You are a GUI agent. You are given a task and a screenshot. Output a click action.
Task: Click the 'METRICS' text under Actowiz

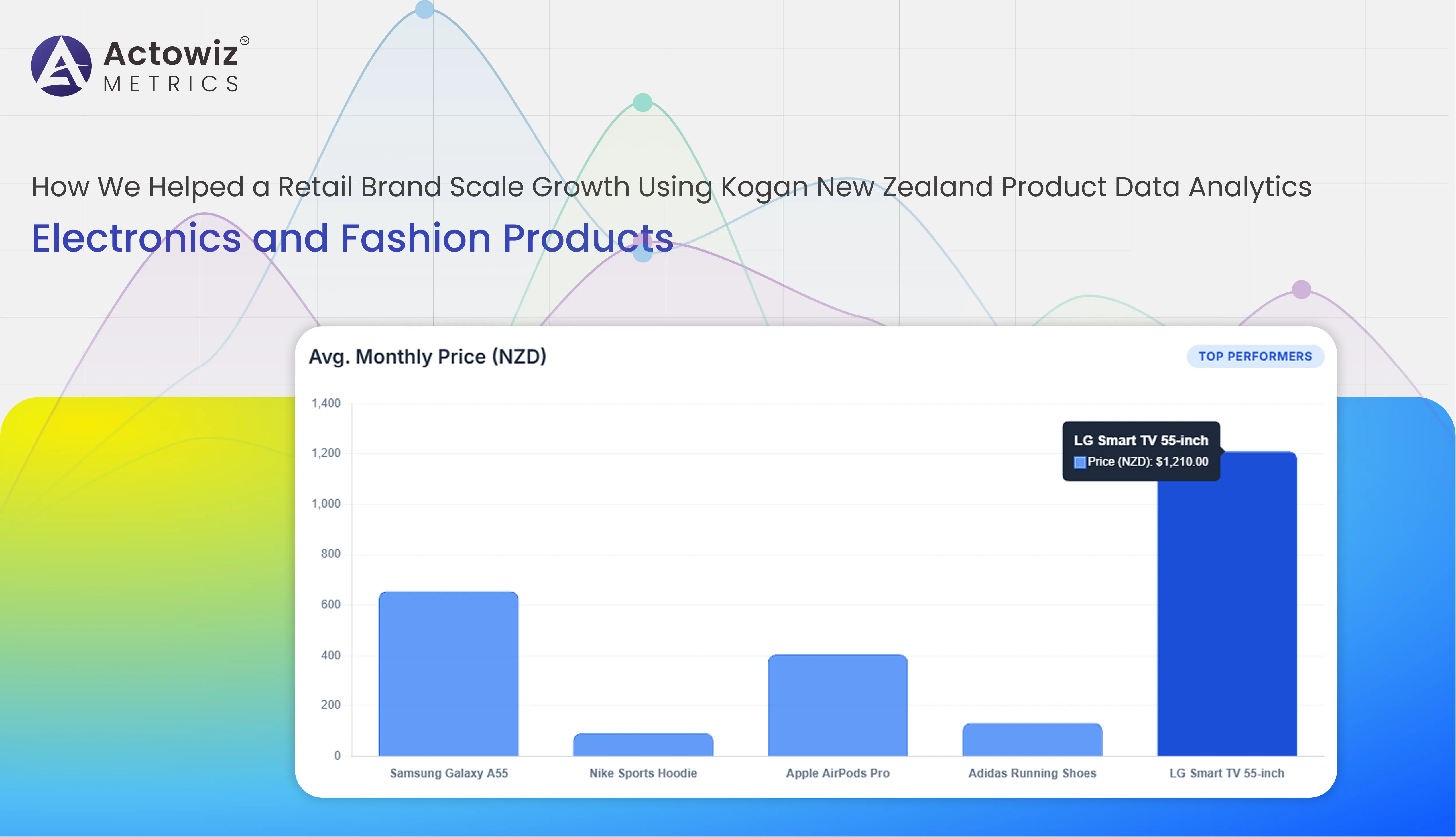[x=171, y=85]
